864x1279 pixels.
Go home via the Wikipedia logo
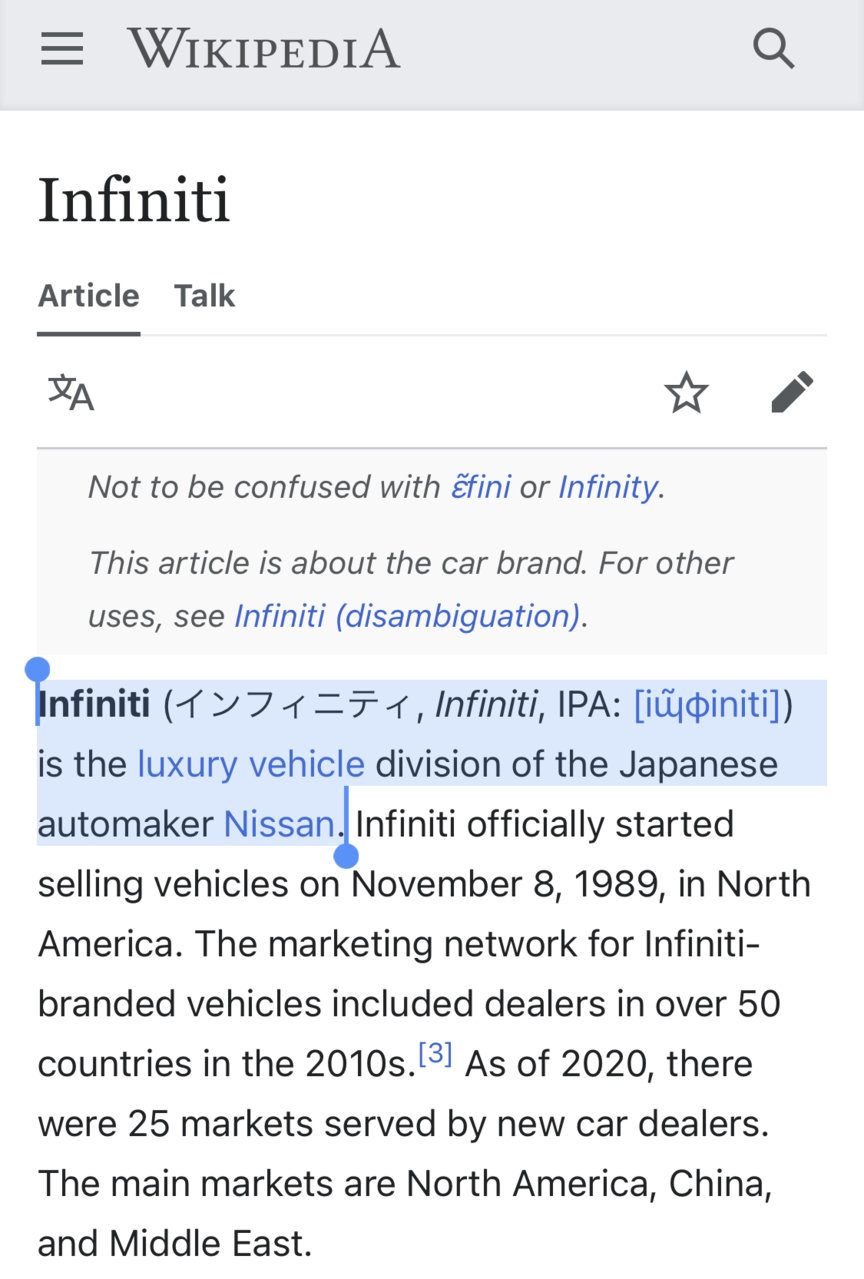point(264,48)
